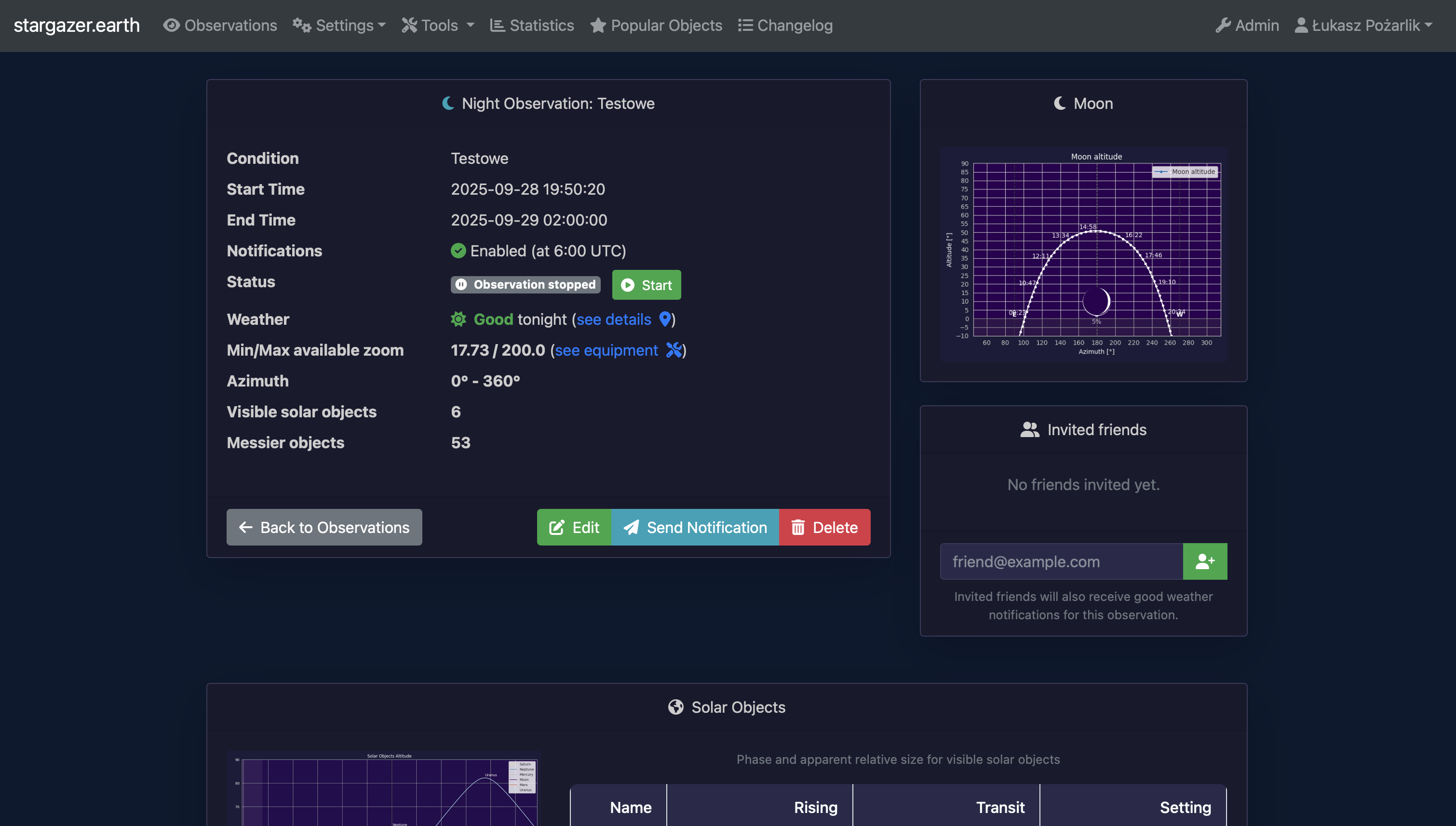
Task: Click the Send Notification button
Action: click(x=695, y=528)
